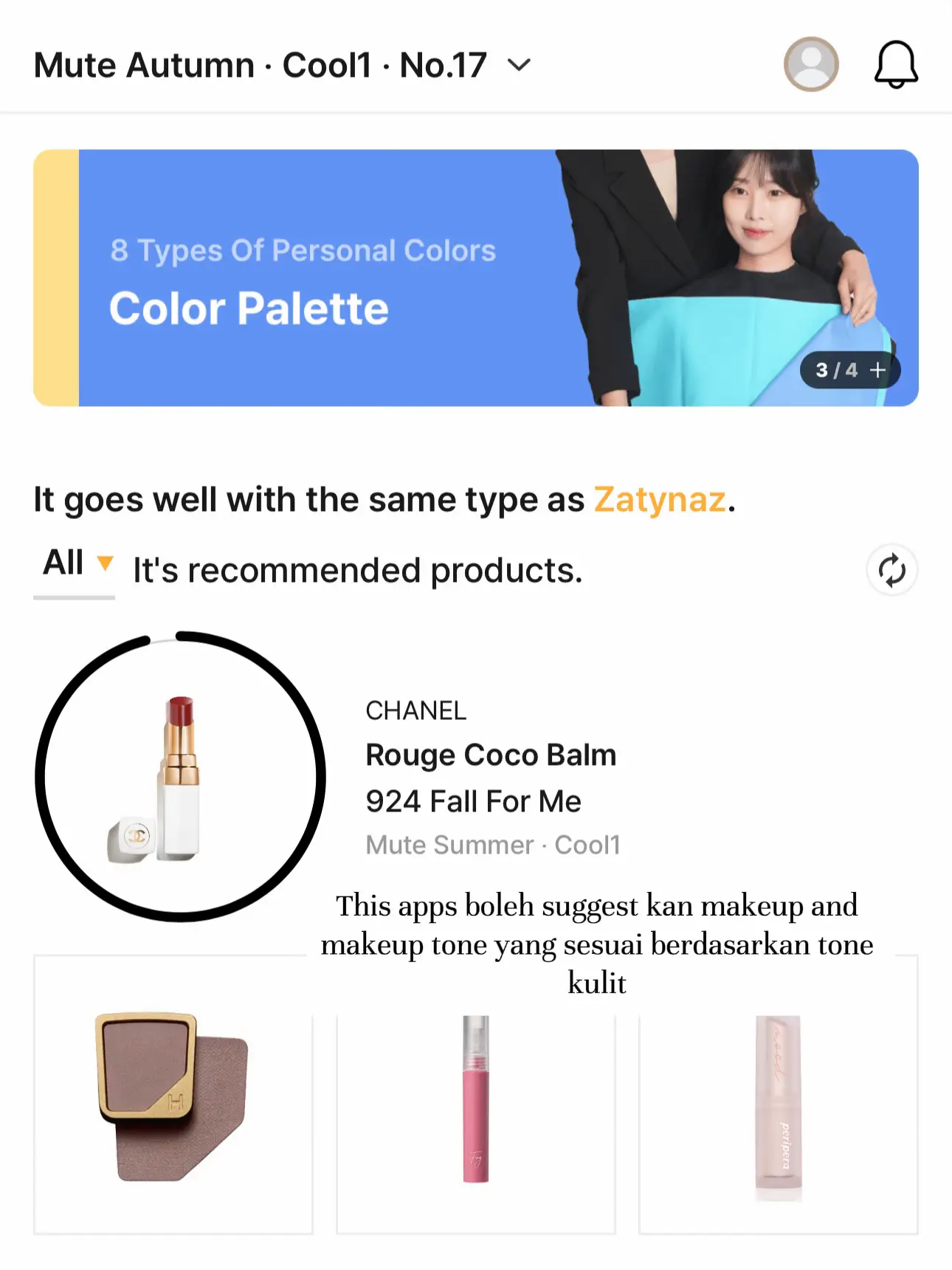Viewport: 952px width, 1270px height.
Task: Tap the Mute Summer · Cool1 tag
Action: pos(493,845)
